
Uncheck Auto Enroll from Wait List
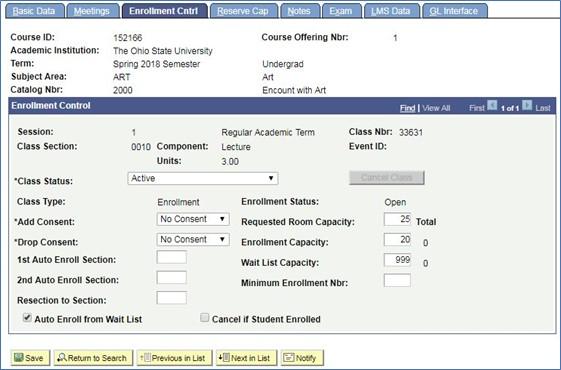(27, 317)
